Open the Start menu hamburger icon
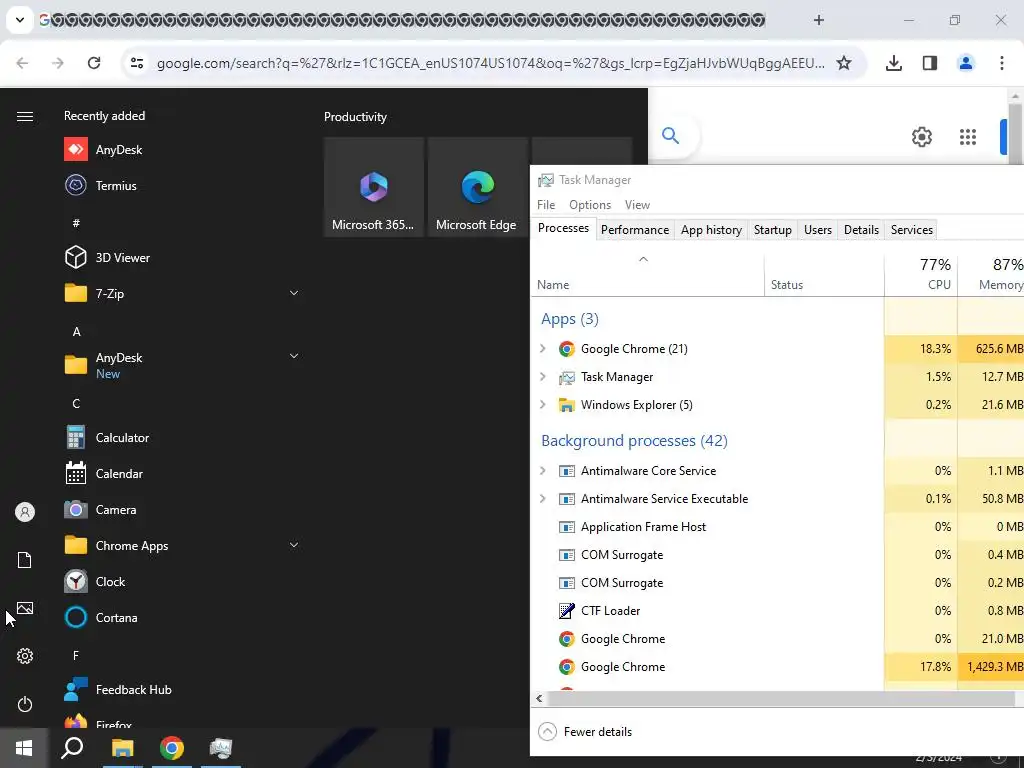1024x768 pixels. (x=25, y=116)
